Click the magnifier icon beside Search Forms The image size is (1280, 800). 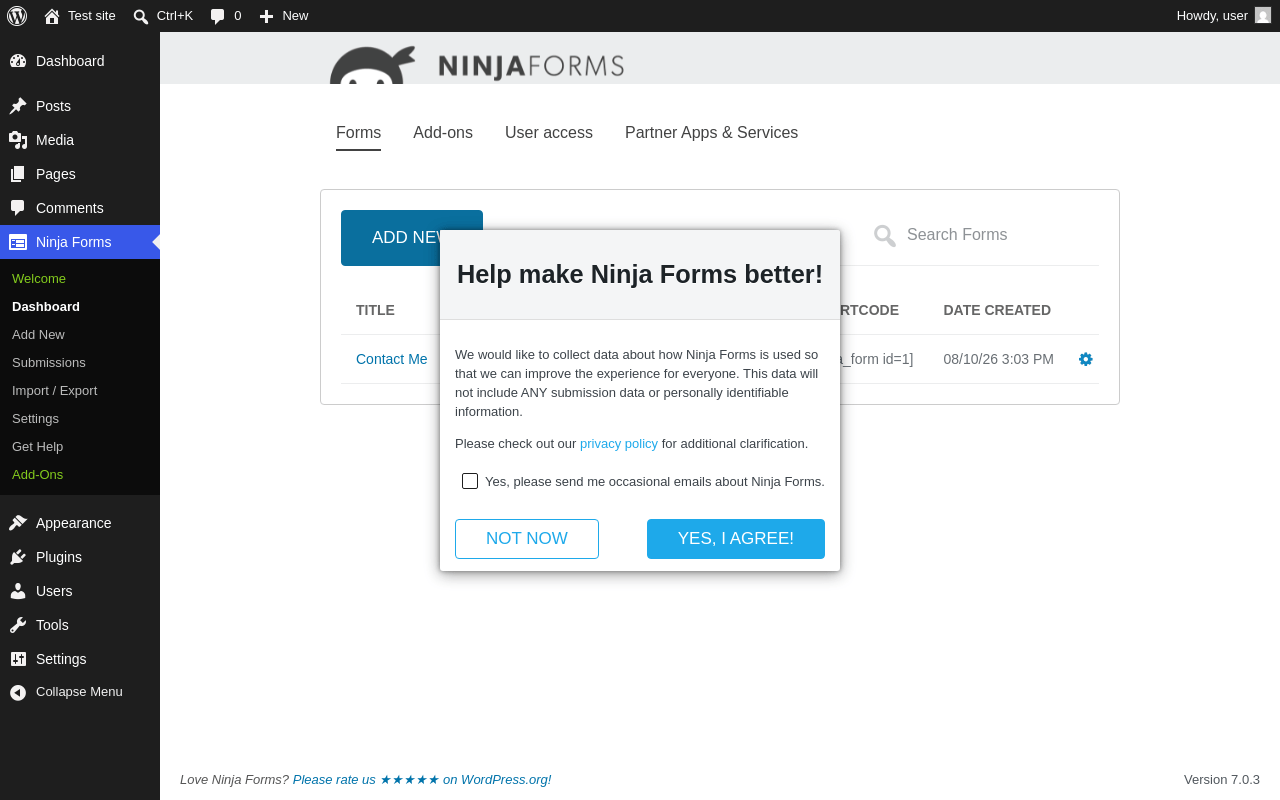pos(884,235)
